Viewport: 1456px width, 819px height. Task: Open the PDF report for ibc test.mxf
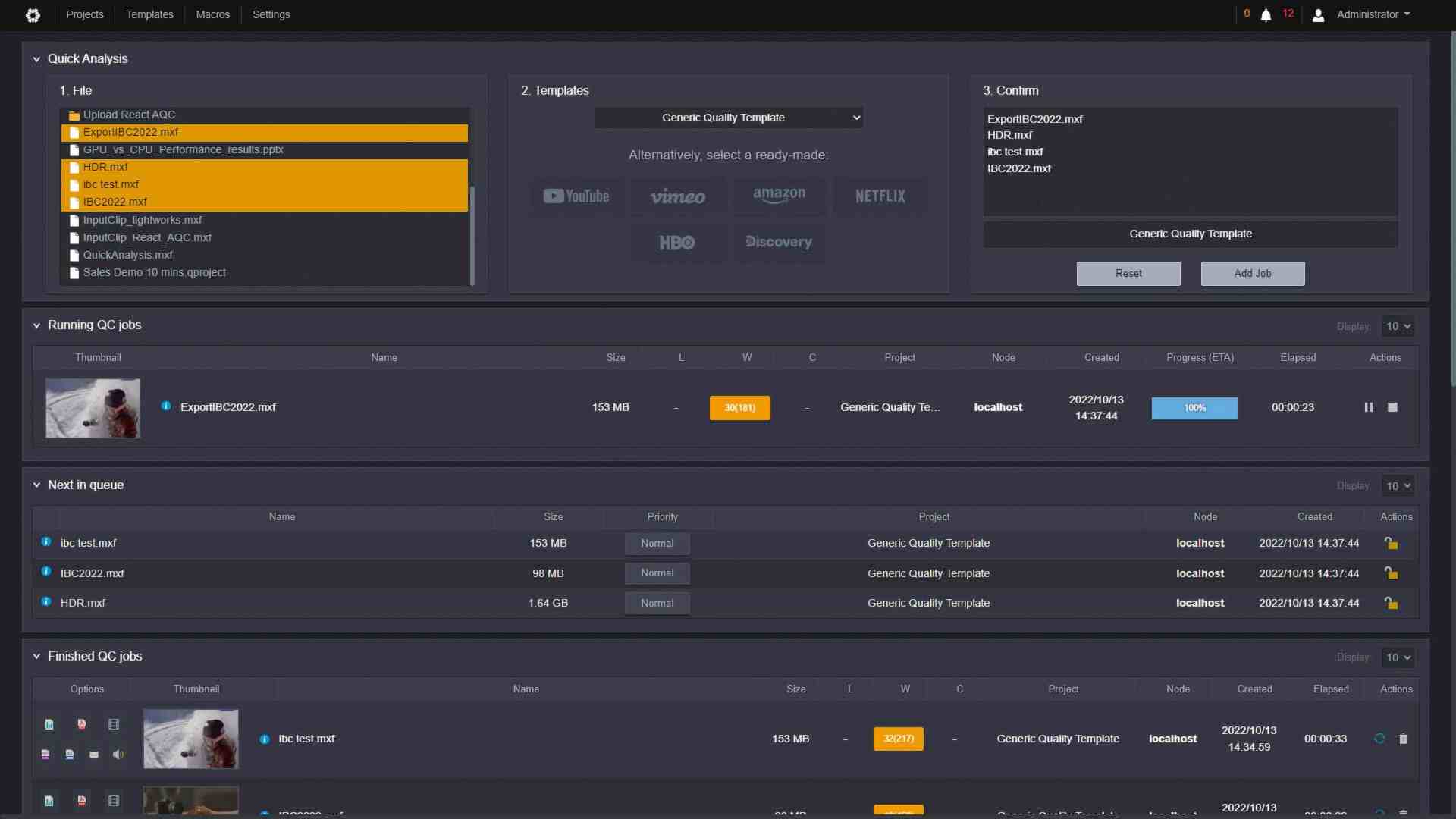click(x=81, y=724)
